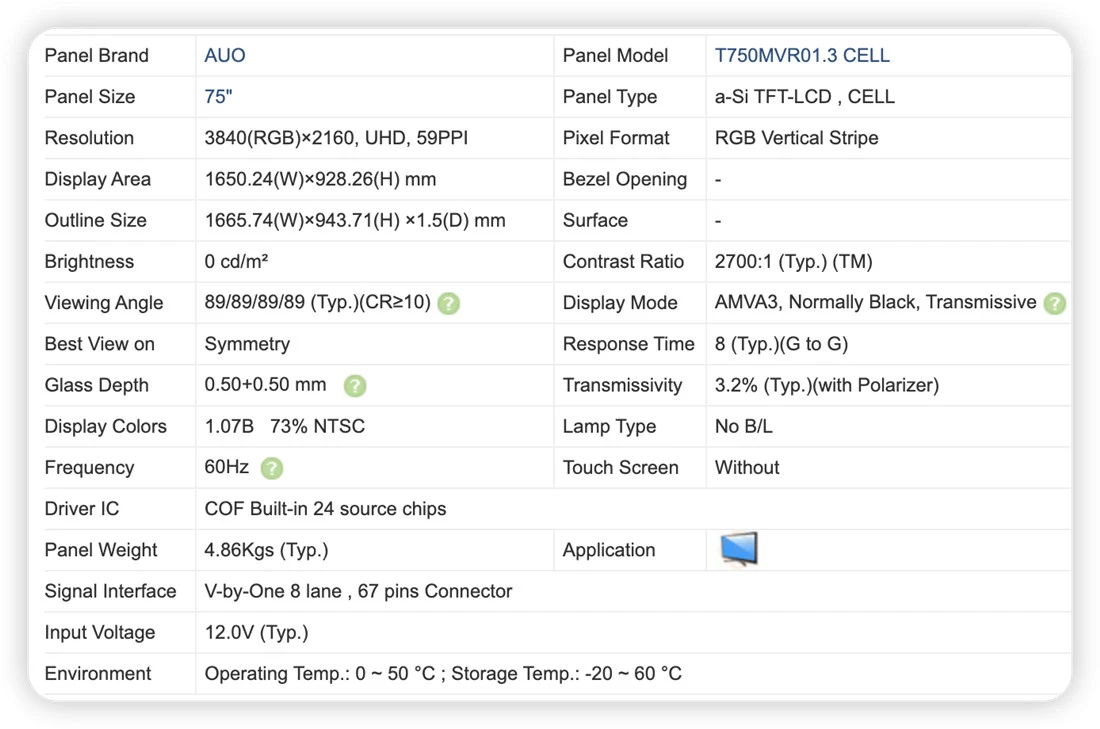Click the viewing angle value 89/89/89/89 (Typ.)(CR≥10)

point(317,302)
